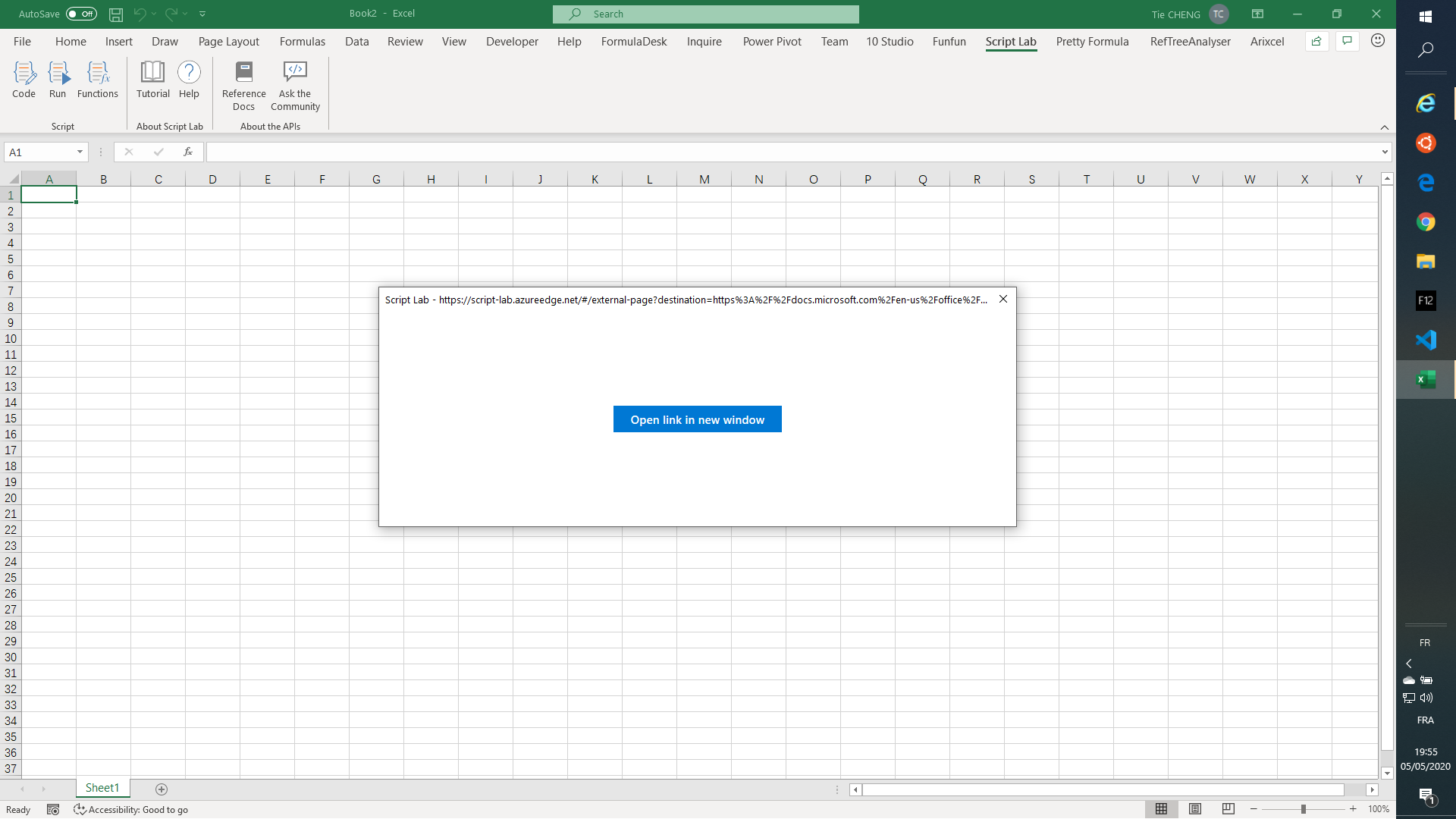Click the Tie CHENG account button
The width and height of the screenshot is (1456, 819).
(1189, 14)
